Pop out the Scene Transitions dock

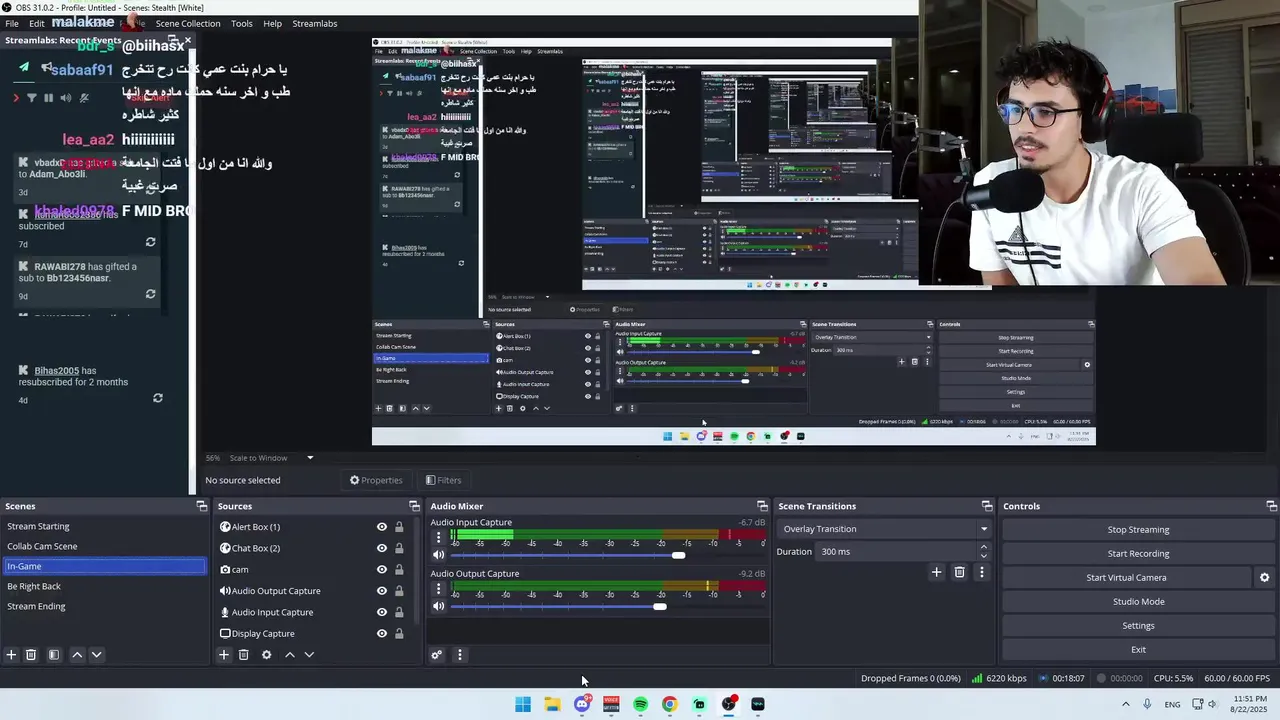[987, 506]
